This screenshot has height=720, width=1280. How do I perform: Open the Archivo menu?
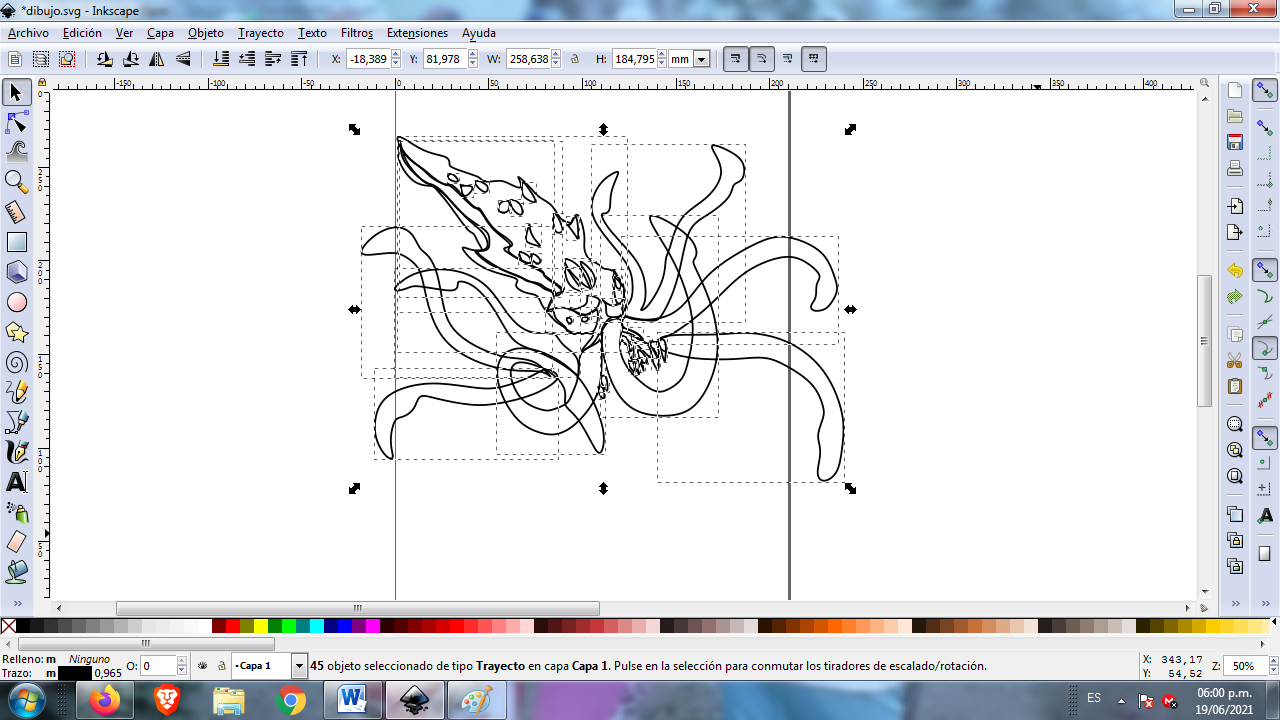[x=28, y=33]
